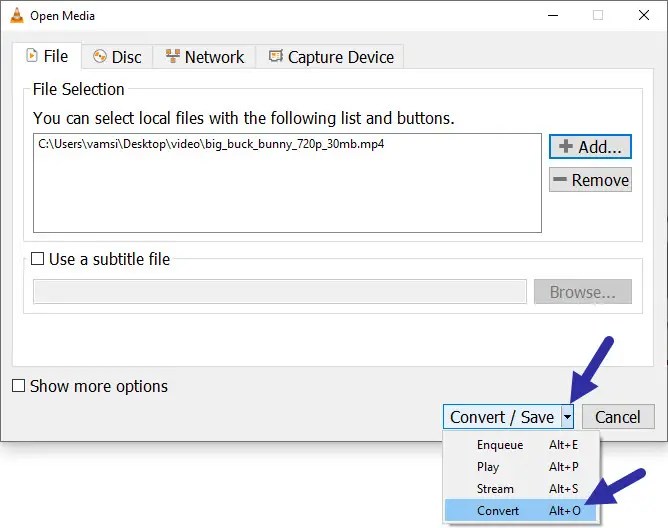Screen dimensions: 668x528
Task: Select the big_buck_bunny_720p_30mb.mp4 file entry
Action: [x=211, y=144]
